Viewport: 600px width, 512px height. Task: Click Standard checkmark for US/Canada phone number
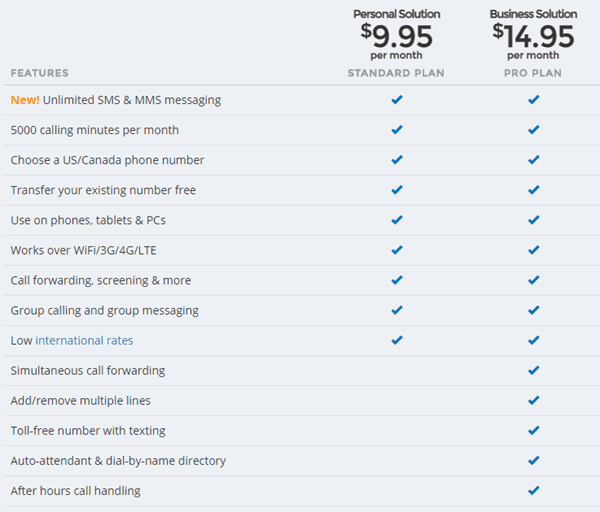(397, 160)
